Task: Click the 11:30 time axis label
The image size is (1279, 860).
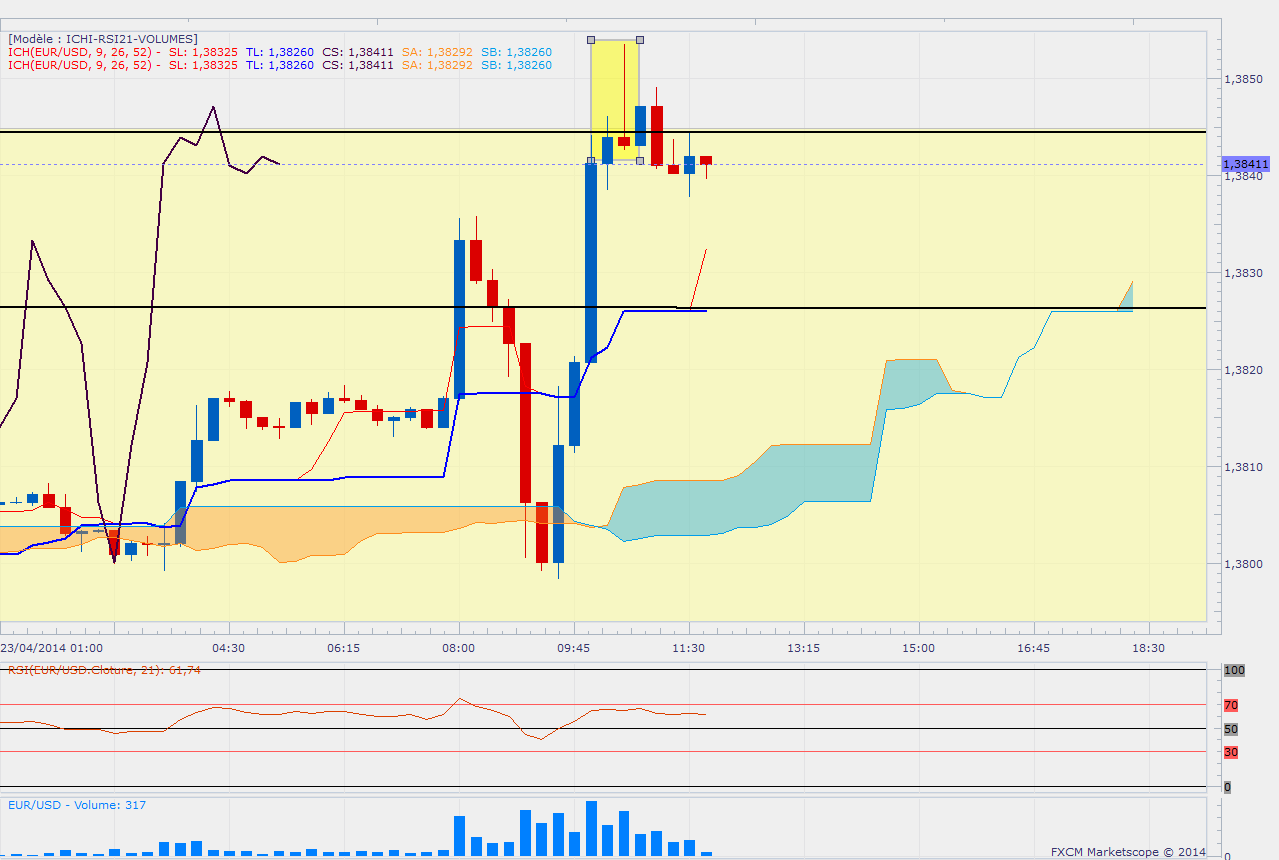Action: (x=689, y=648)
